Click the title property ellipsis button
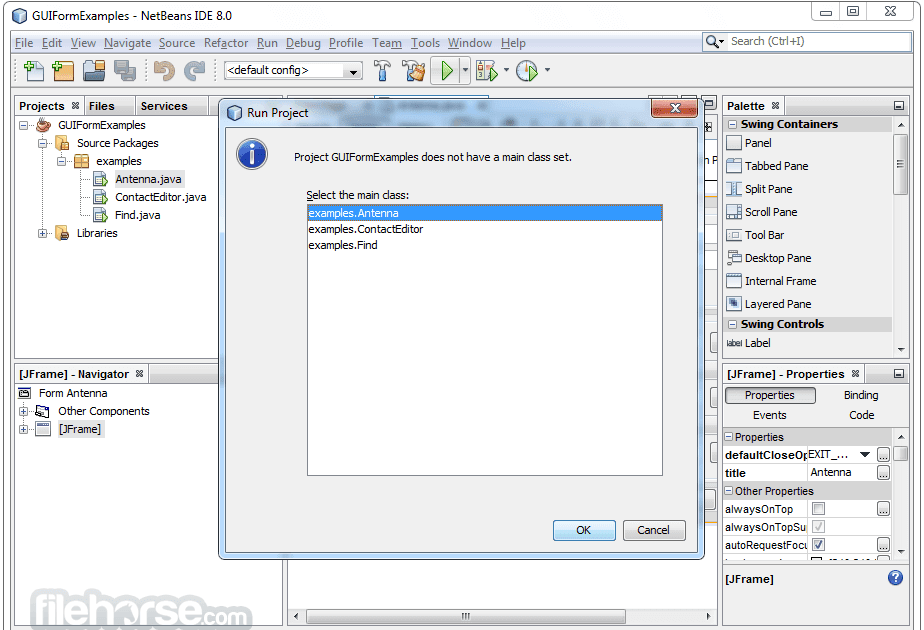 click(x=883, y=473)
